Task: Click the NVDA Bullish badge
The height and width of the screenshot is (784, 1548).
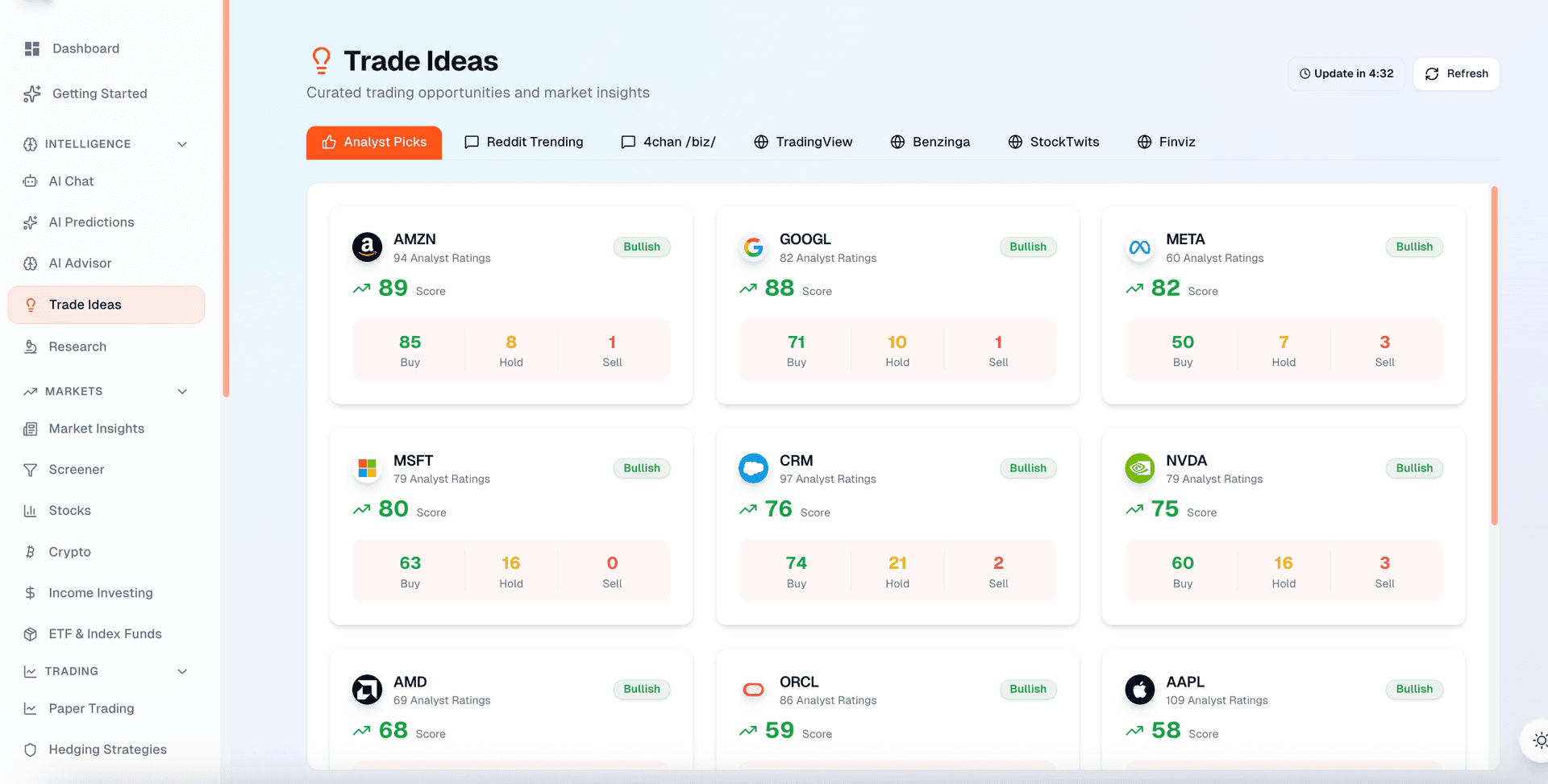Action: tap(1414, 468)
